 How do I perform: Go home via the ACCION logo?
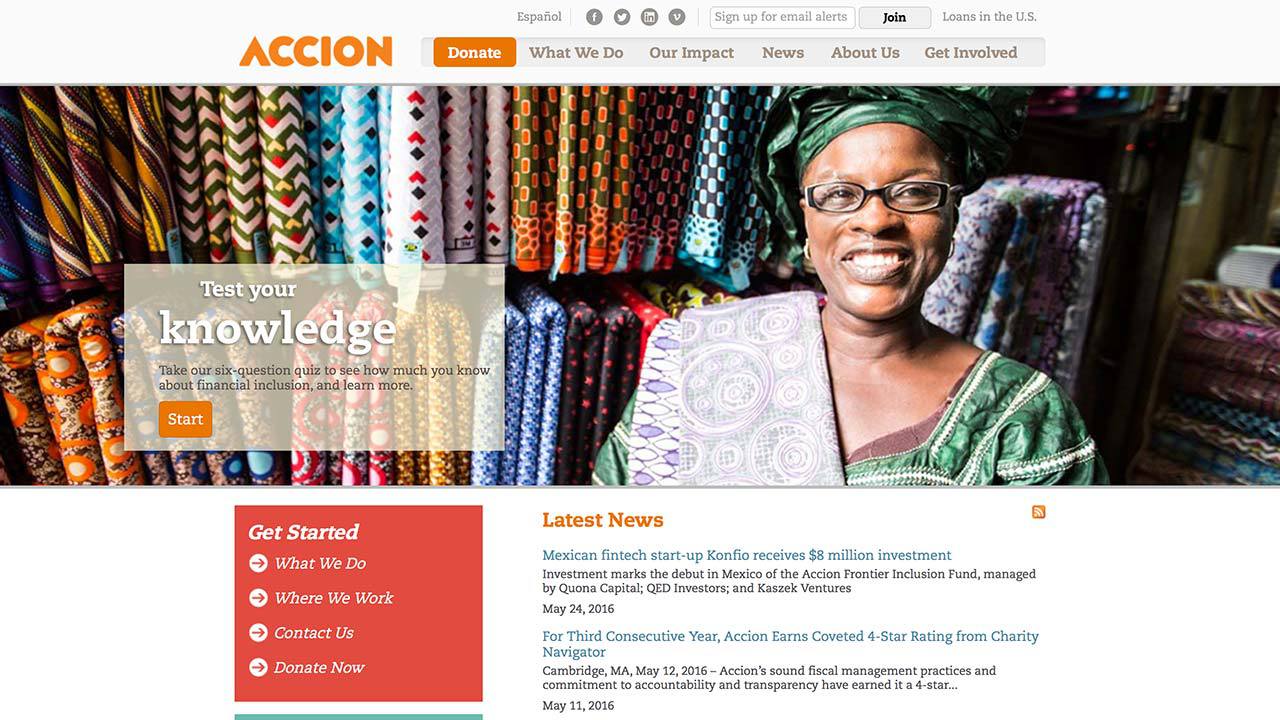[x=316, y=51]
